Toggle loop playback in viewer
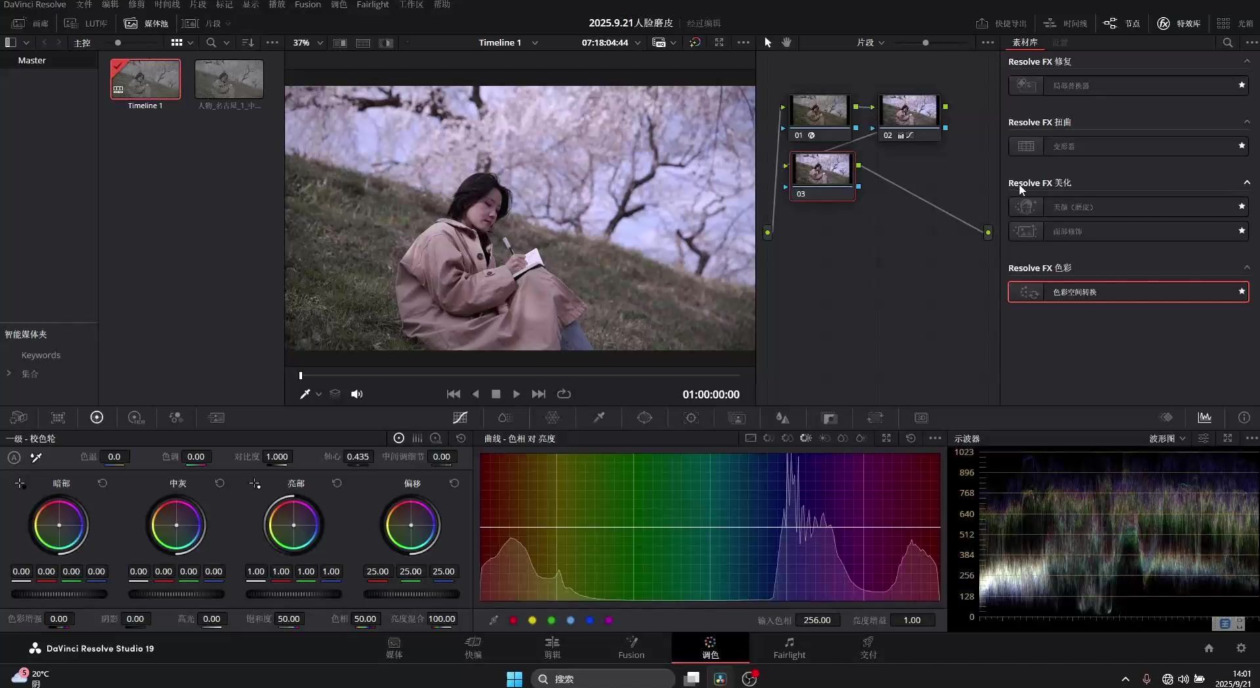The width and height of the screenshot is (1260, 688). (x=564, y=394)
